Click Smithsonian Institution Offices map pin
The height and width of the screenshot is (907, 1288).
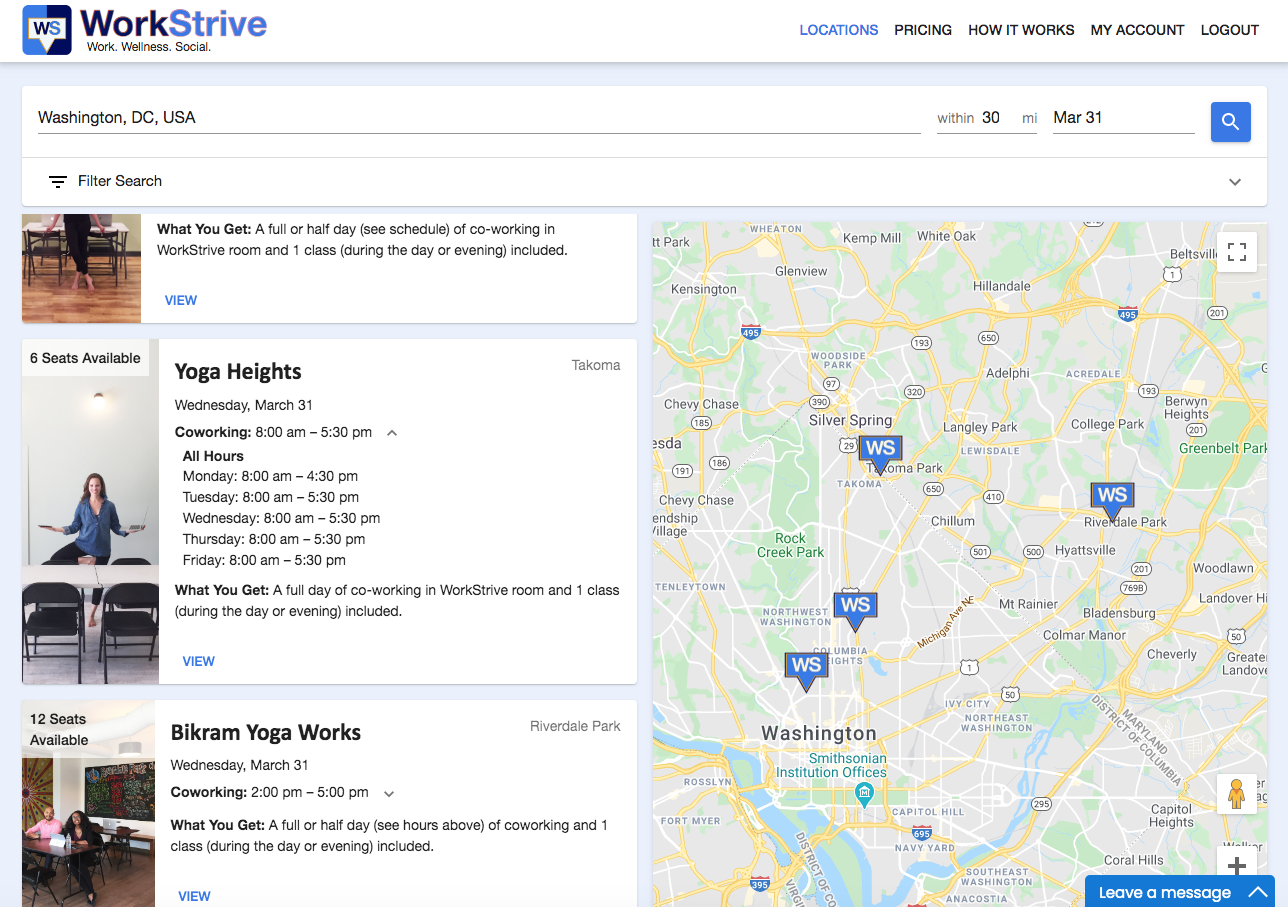[x=865, y=794]
